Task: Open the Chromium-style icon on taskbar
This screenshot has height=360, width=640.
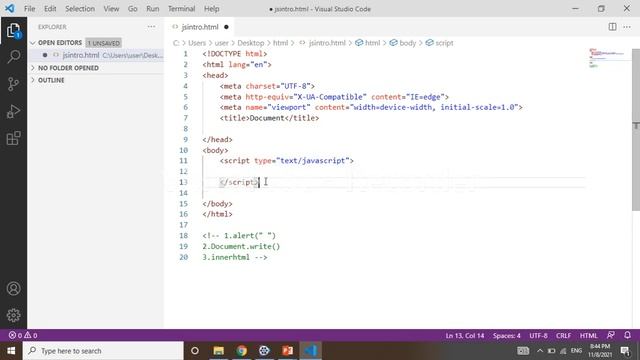Action: 264,351
